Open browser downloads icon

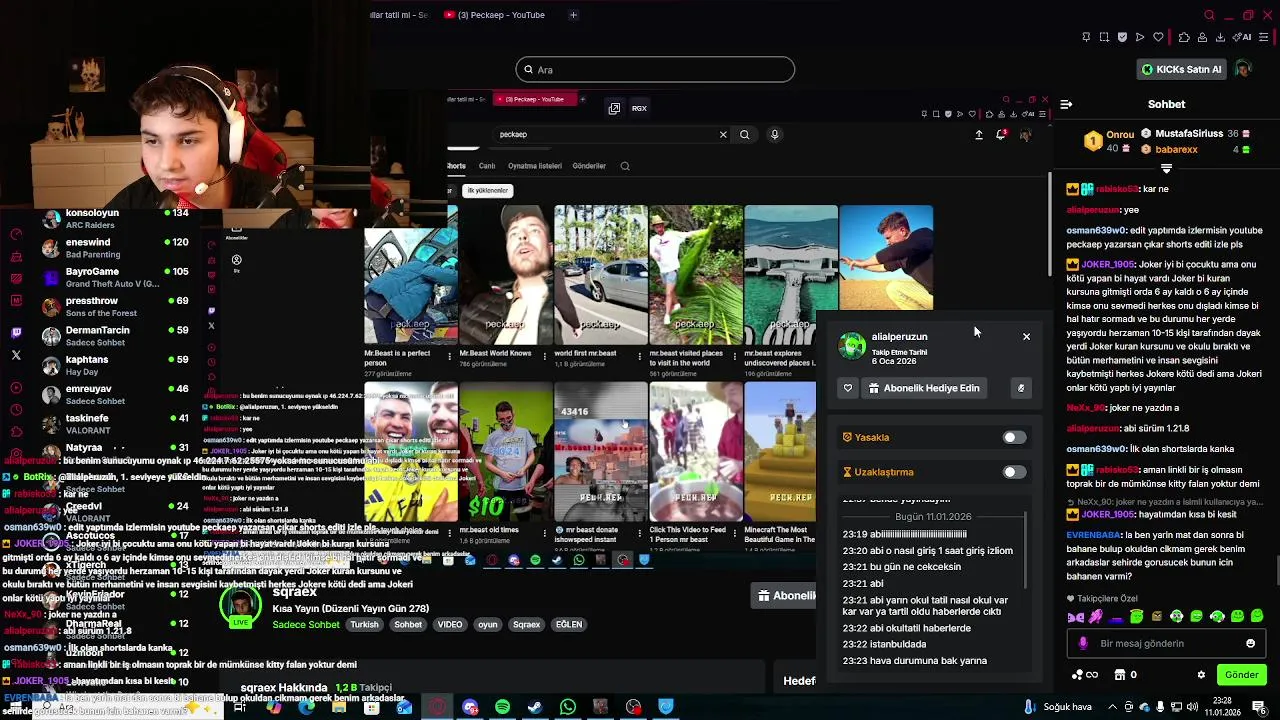coord(1220,37)
